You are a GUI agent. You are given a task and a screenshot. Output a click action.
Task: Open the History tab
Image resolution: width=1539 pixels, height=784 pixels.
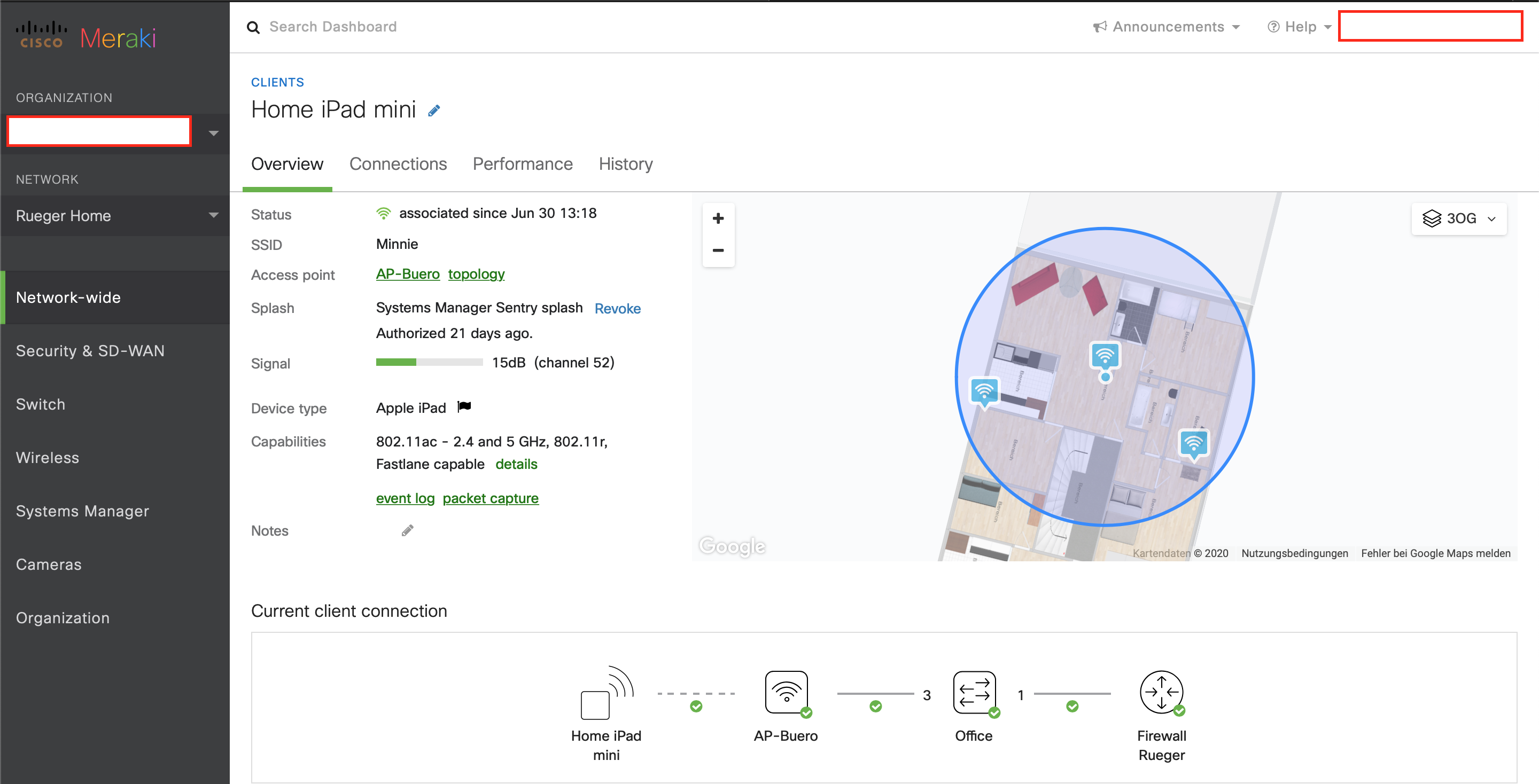(x=625, y=163)
